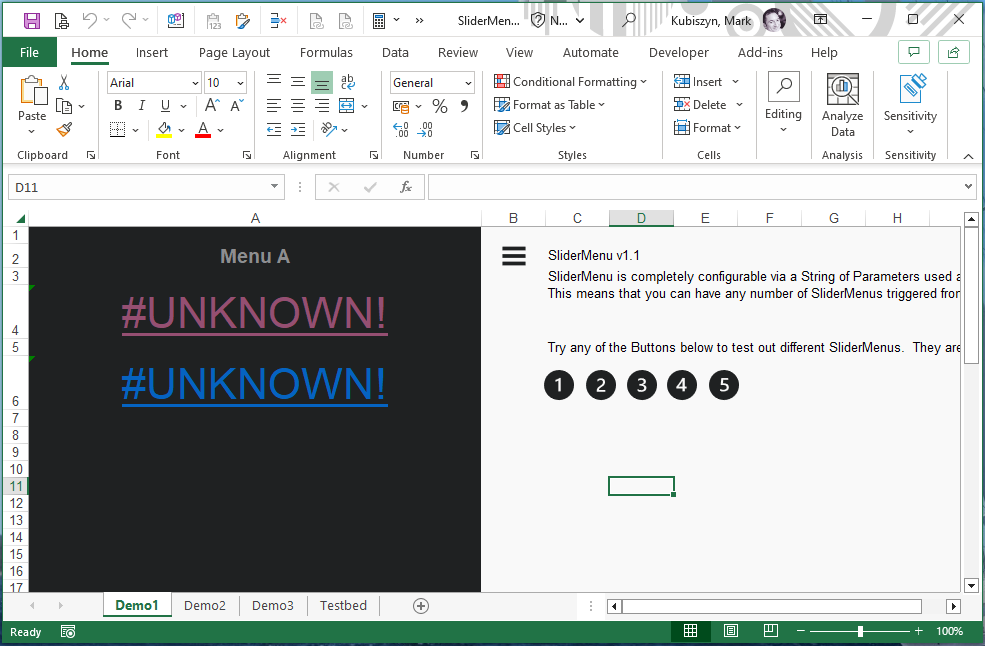Image resolution: width=985 pixels, height=646 pixels.
Task: Open the Formulas ribbon tab
Action: pyautogui.click(x=326, y=52)
